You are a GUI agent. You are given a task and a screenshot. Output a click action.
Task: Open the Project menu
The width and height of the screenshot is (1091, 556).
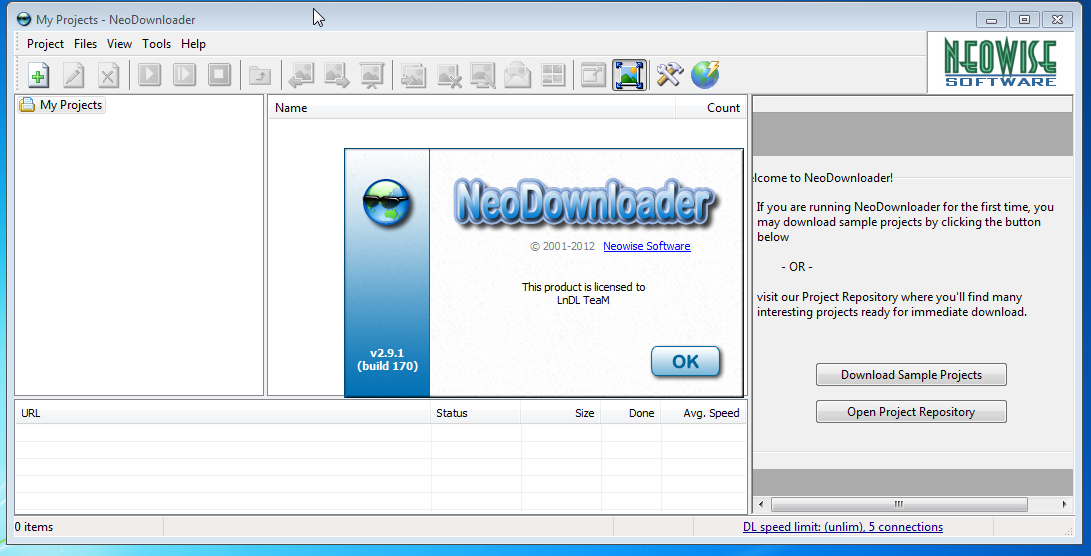coord(45,44)
